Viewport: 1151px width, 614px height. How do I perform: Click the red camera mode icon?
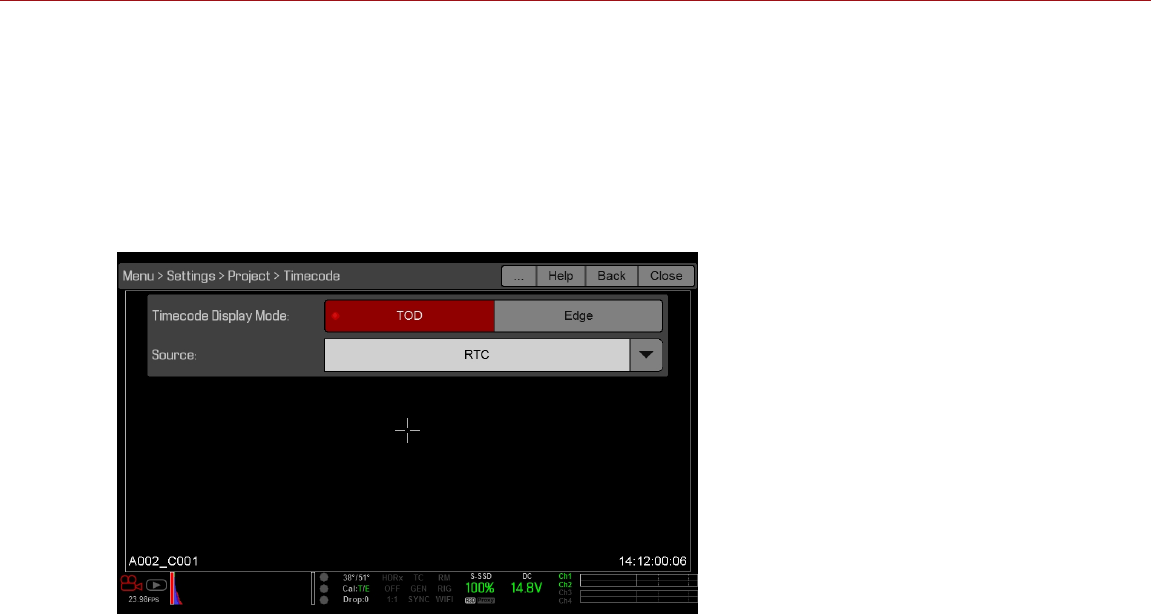(131, 584)
